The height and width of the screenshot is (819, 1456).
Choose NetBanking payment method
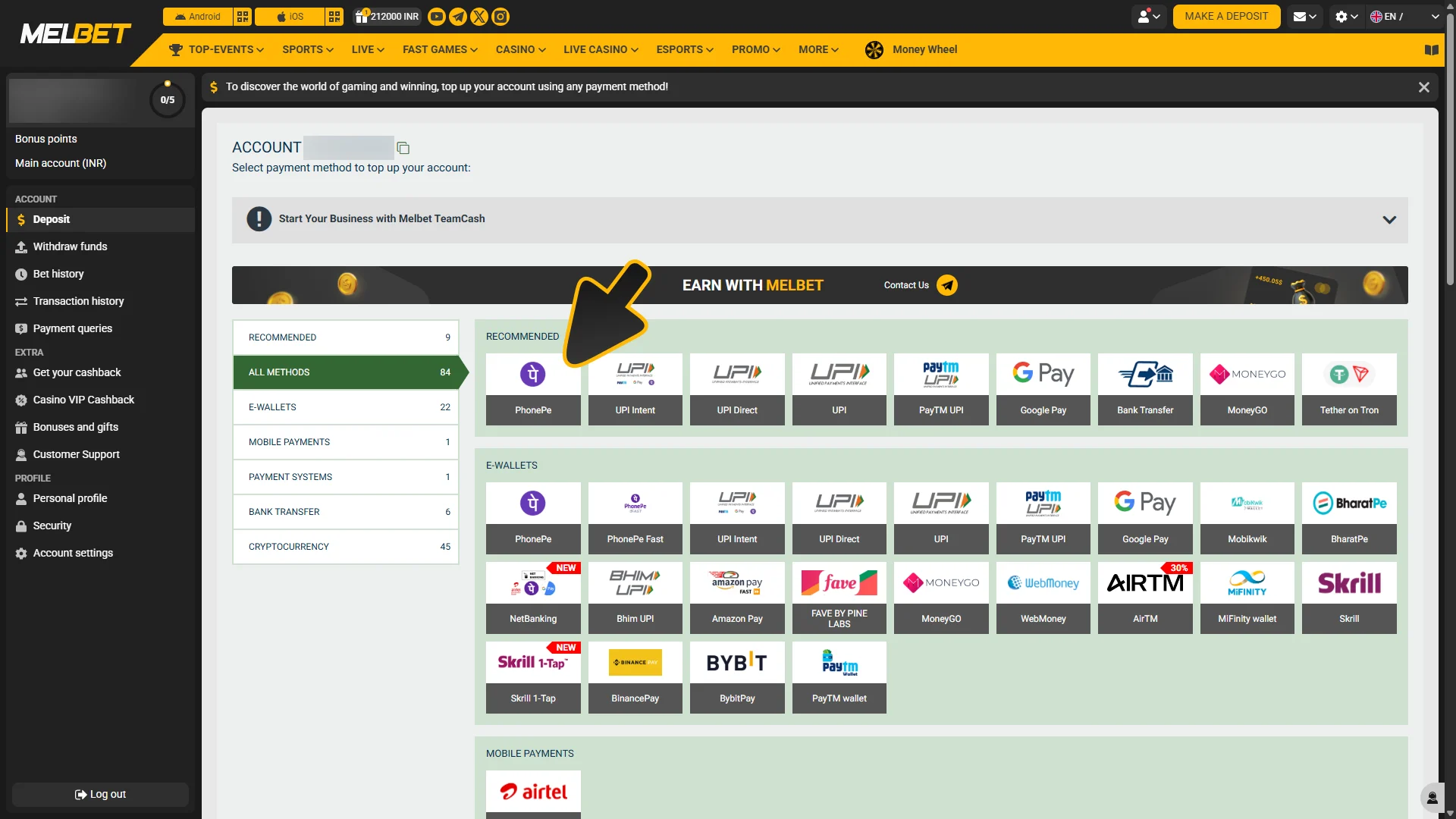point(533,598)
